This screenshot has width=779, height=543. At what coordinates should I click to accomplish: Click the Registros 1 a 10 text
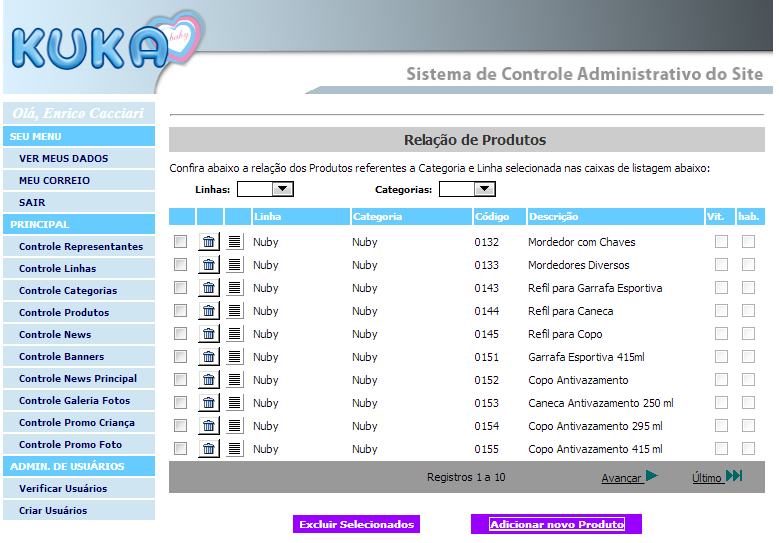pos(466,477)
